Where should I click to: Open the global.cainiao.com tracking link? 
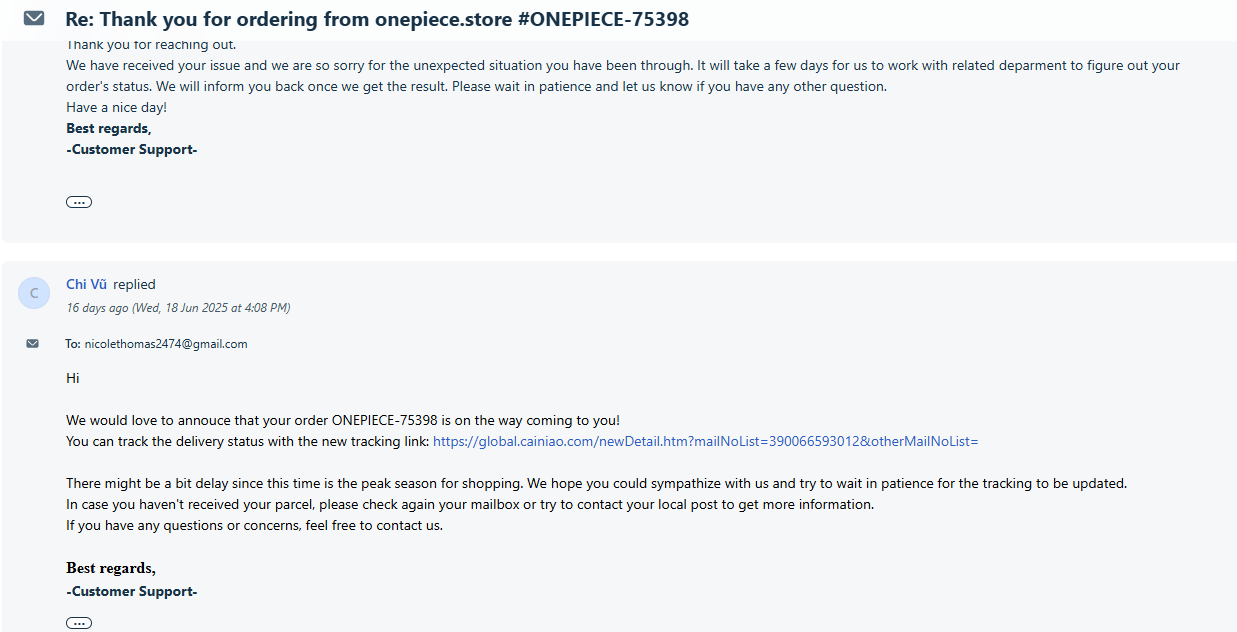point(705,441)
